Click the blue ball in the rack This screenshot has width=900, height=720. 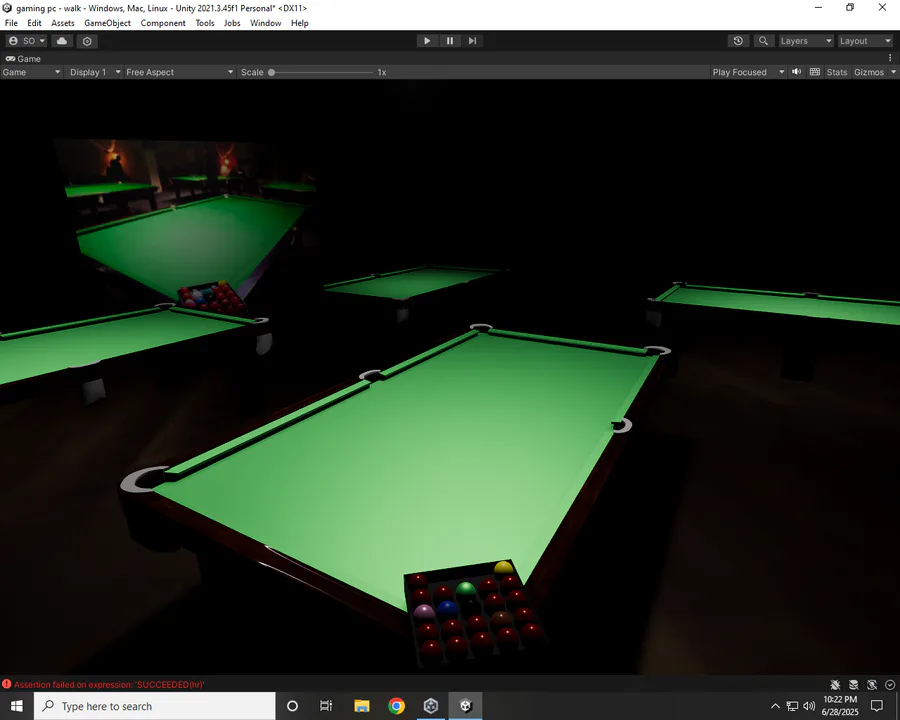448,609
